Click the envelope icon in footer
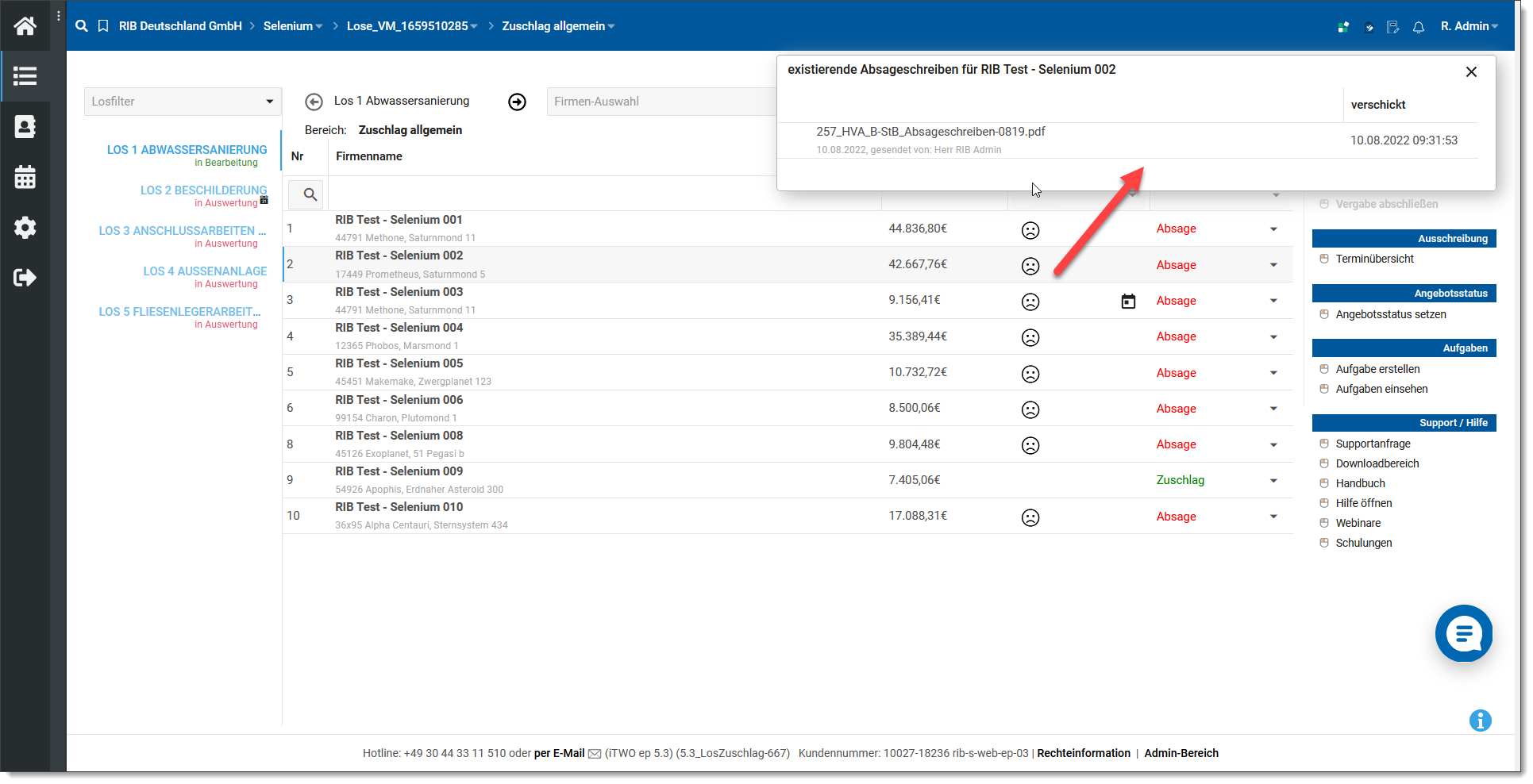 pyautogui.click(x=595, y=754)
